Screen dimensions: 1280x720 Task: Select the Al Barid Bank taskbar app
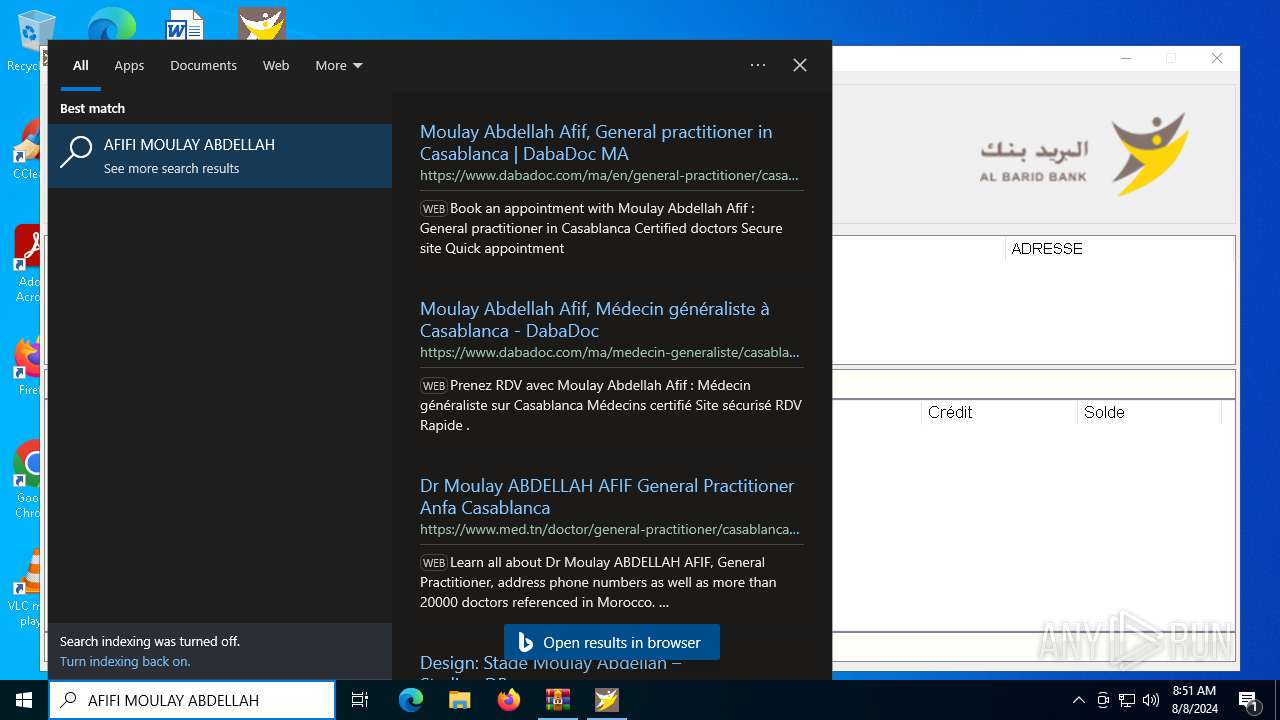pyautogui.click(x=606, y=700)
